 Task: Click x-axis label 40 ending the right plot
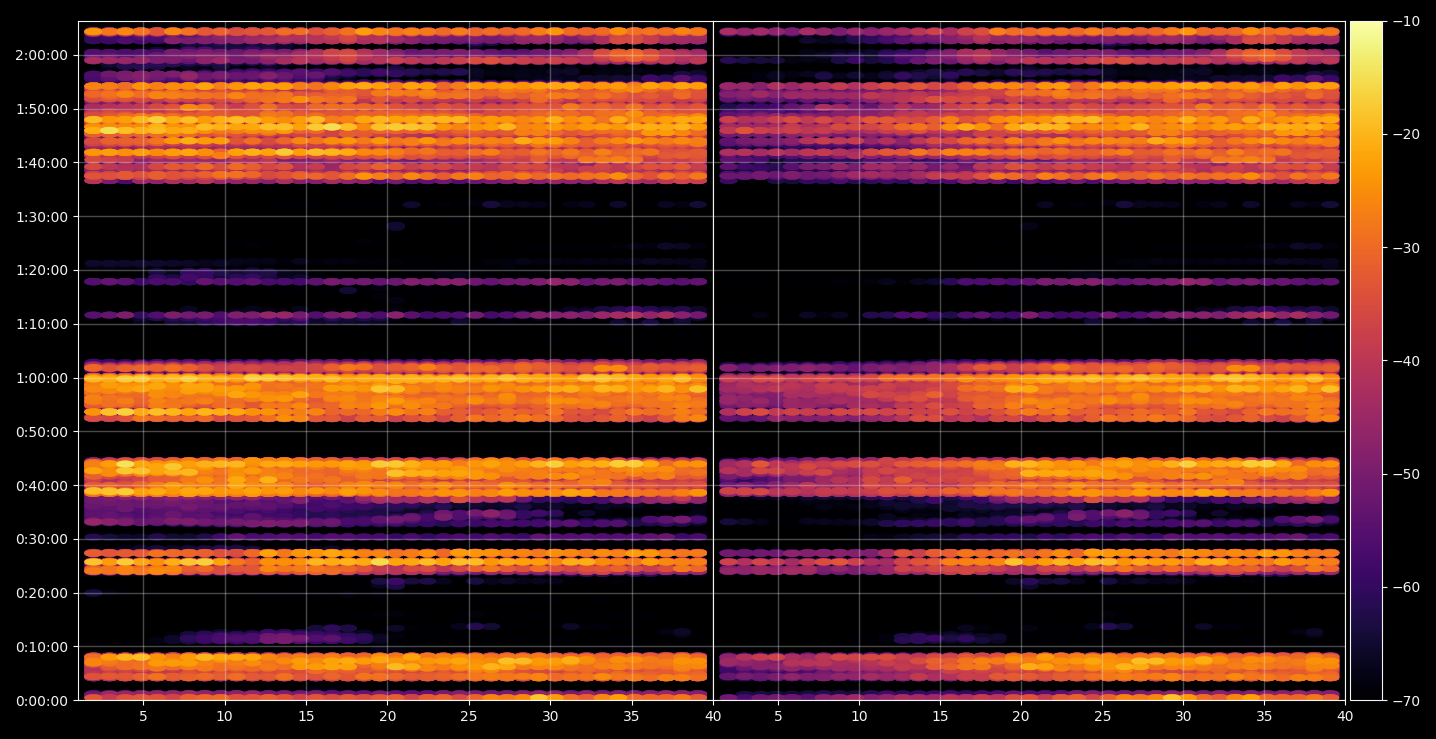tap(1346, 716)
